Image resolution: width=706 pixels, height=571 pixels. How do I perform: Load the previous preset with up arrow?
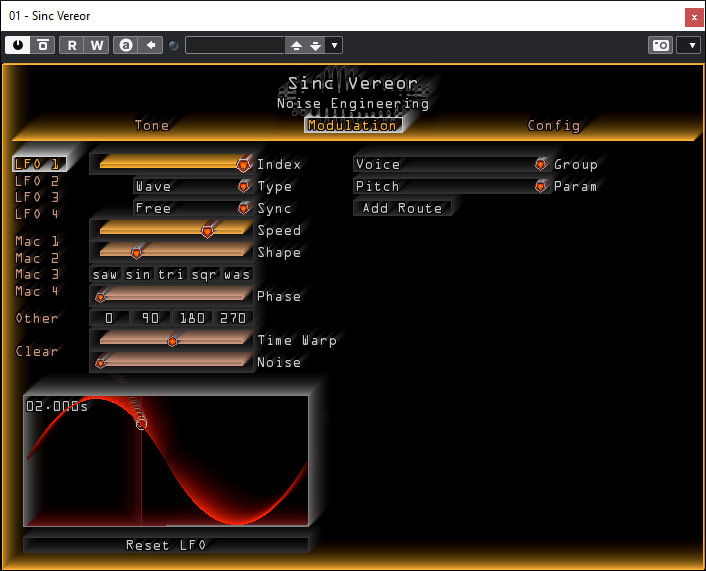coord(296,45)
